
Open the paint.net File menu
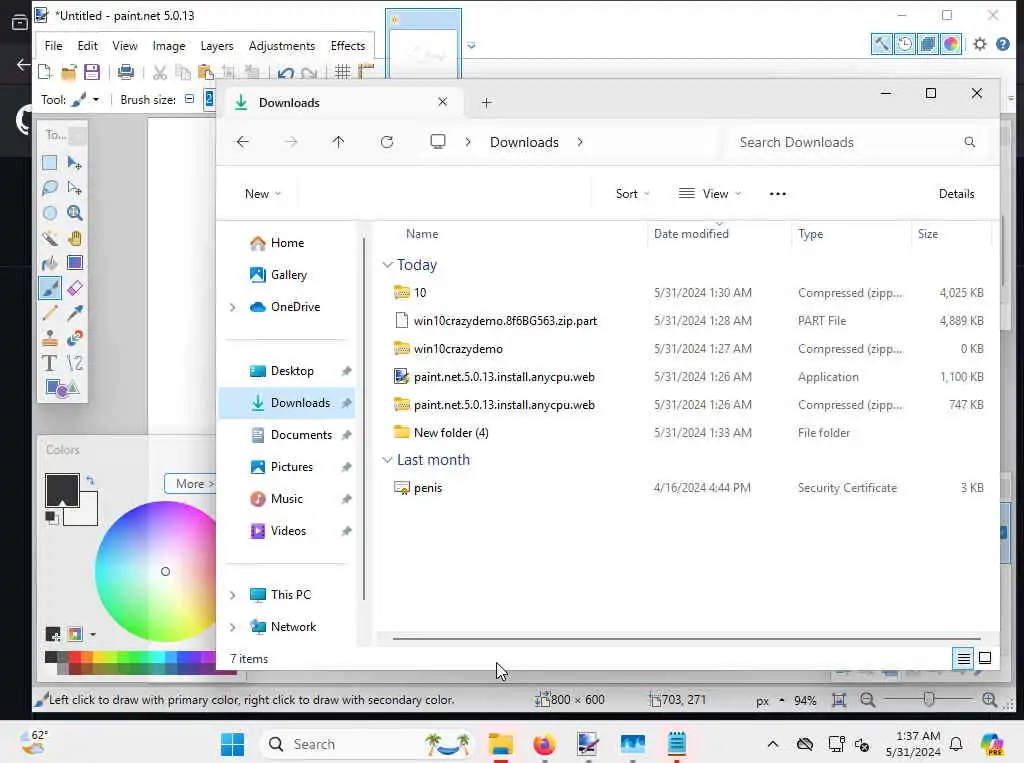click(54, 46)
